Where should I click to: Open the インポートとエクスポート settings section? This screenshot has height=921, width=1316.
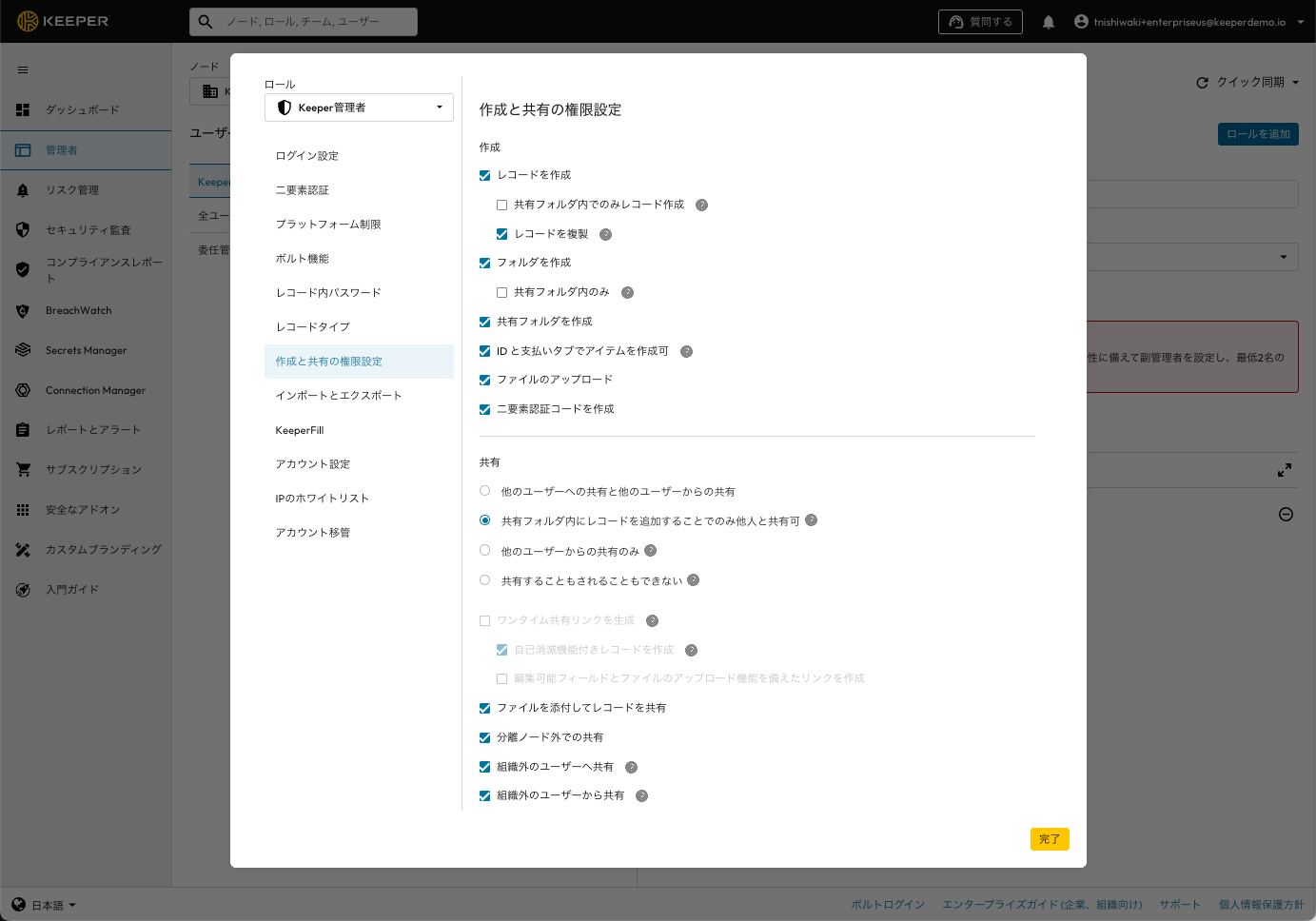pos(339,396)
